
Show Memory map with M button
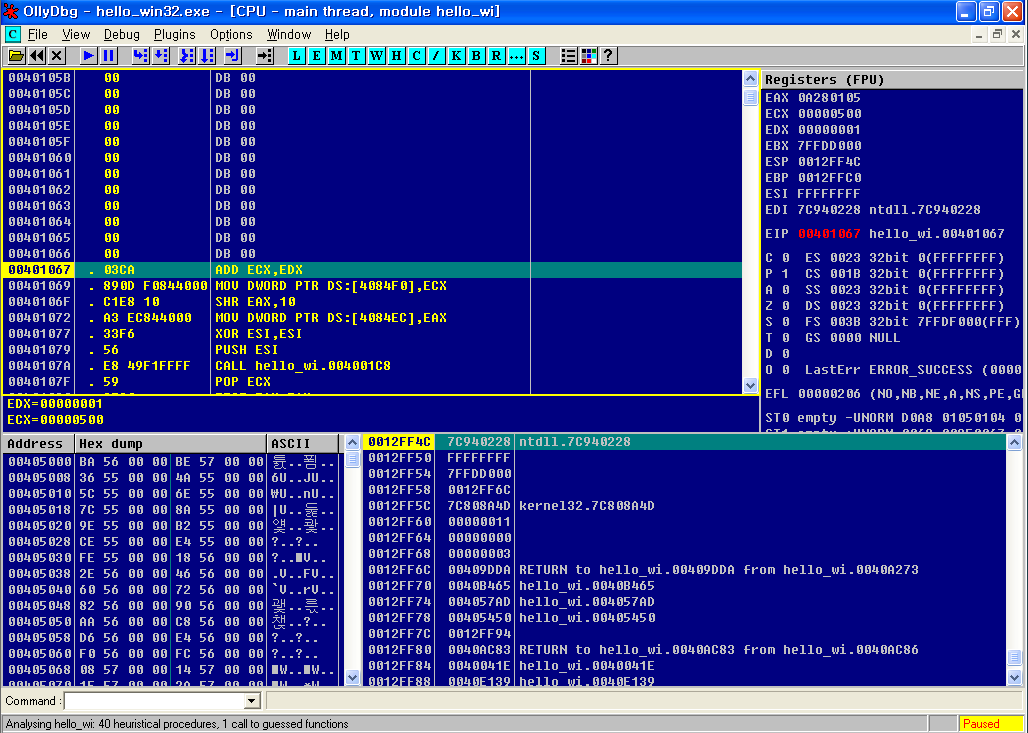click(337, 56)
